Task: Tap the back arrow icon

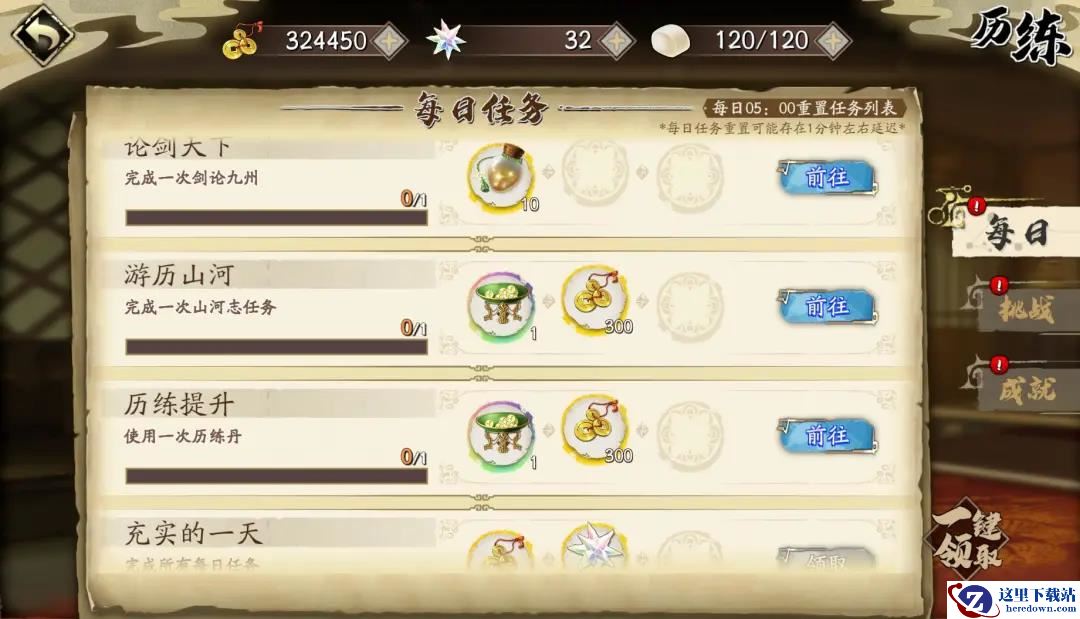Action: (43, 36)
